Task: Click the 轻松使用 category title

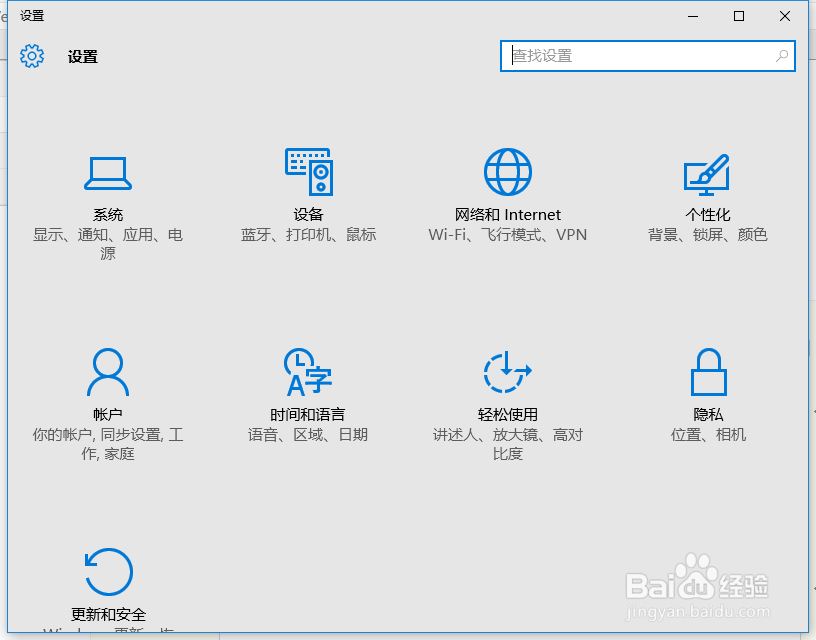Action: (507, 414)
